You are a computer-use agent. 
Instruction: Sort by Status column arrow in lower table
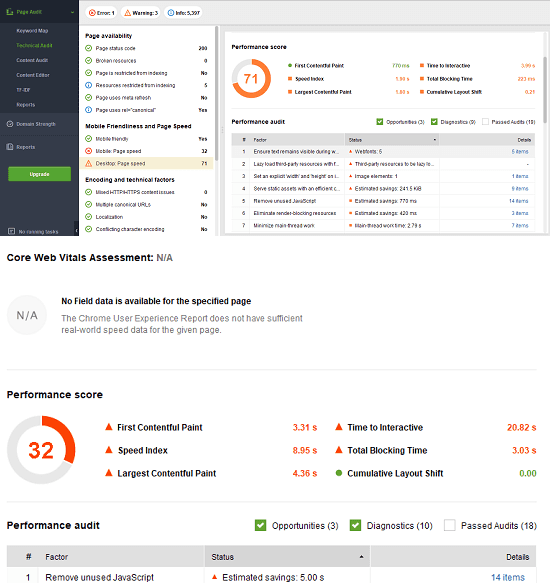361,557
